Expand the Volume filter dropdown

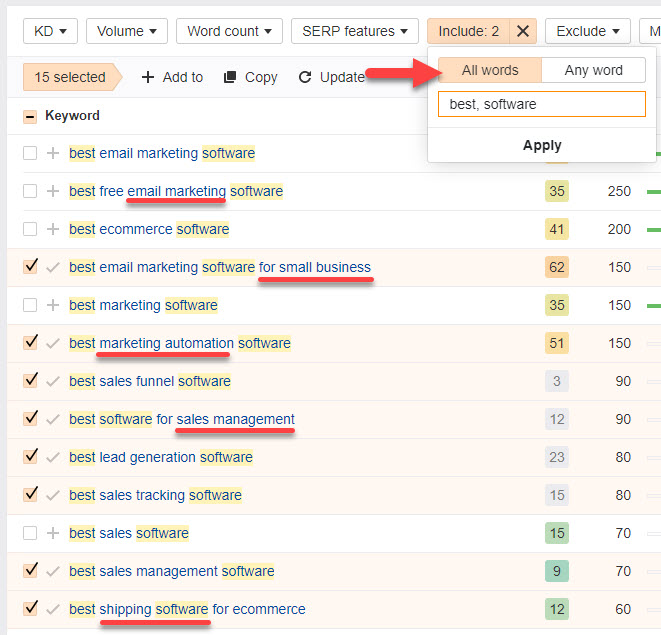126,31
